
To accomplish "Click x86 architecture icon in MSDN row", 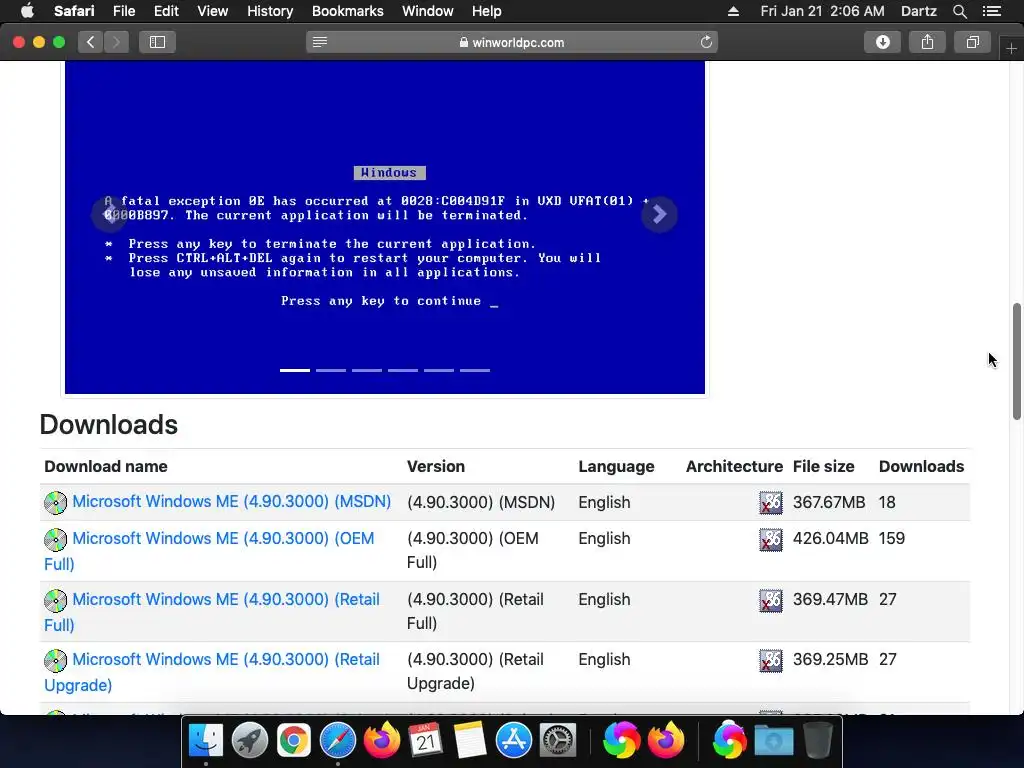I will coord(771,503).
